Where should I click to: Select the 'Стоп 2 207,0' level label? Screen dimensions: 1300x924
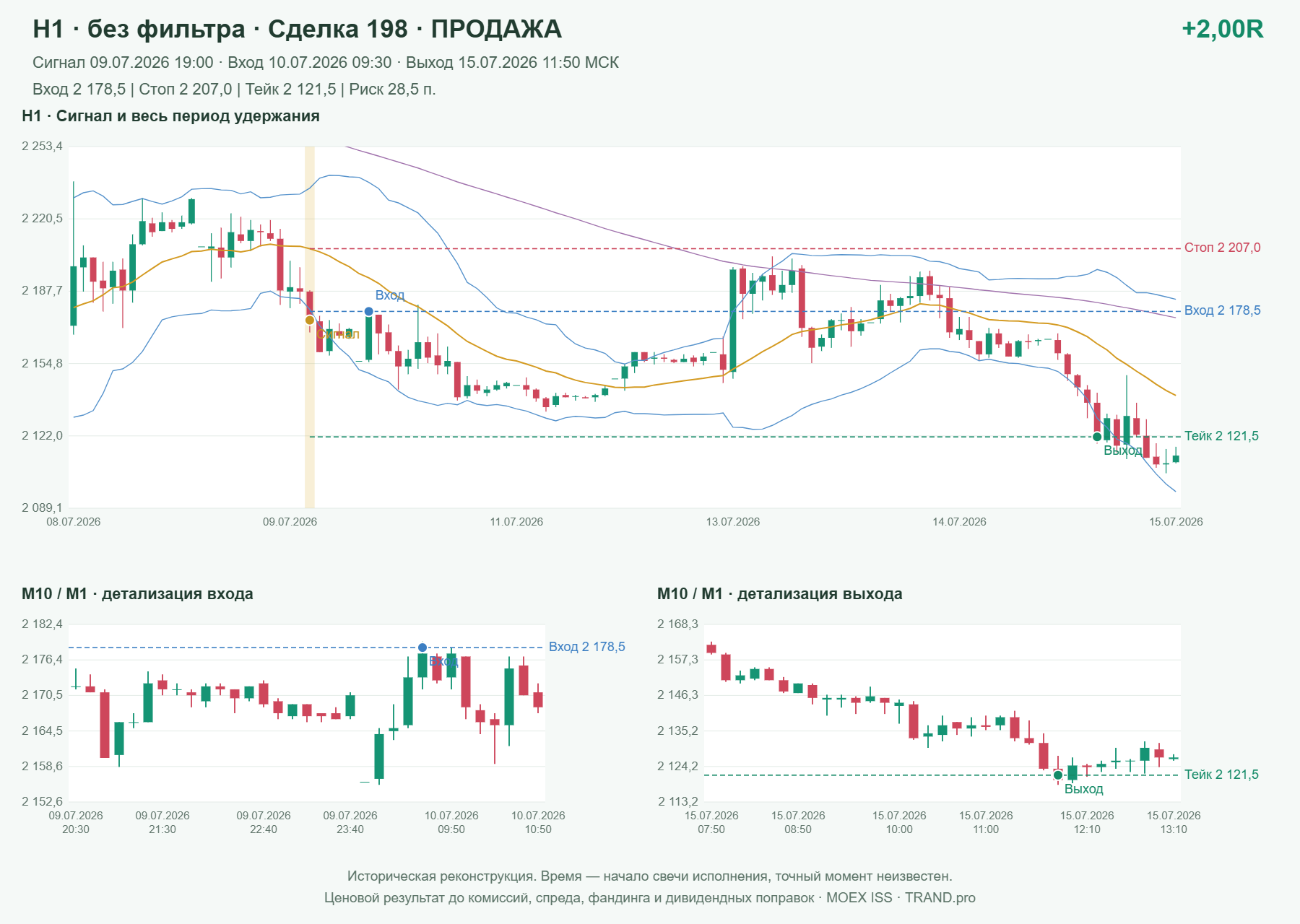pos(1222,248)
